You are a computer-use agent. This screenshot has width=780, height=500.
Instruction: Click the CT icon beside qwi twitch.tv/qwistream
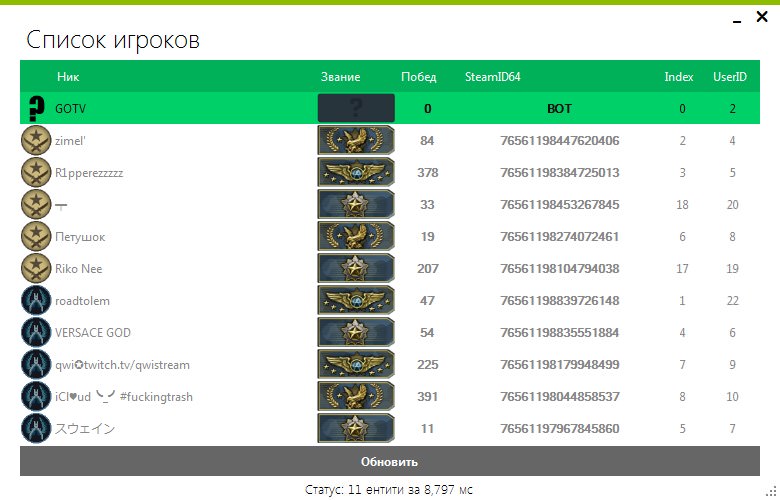(x=36, y=365)
